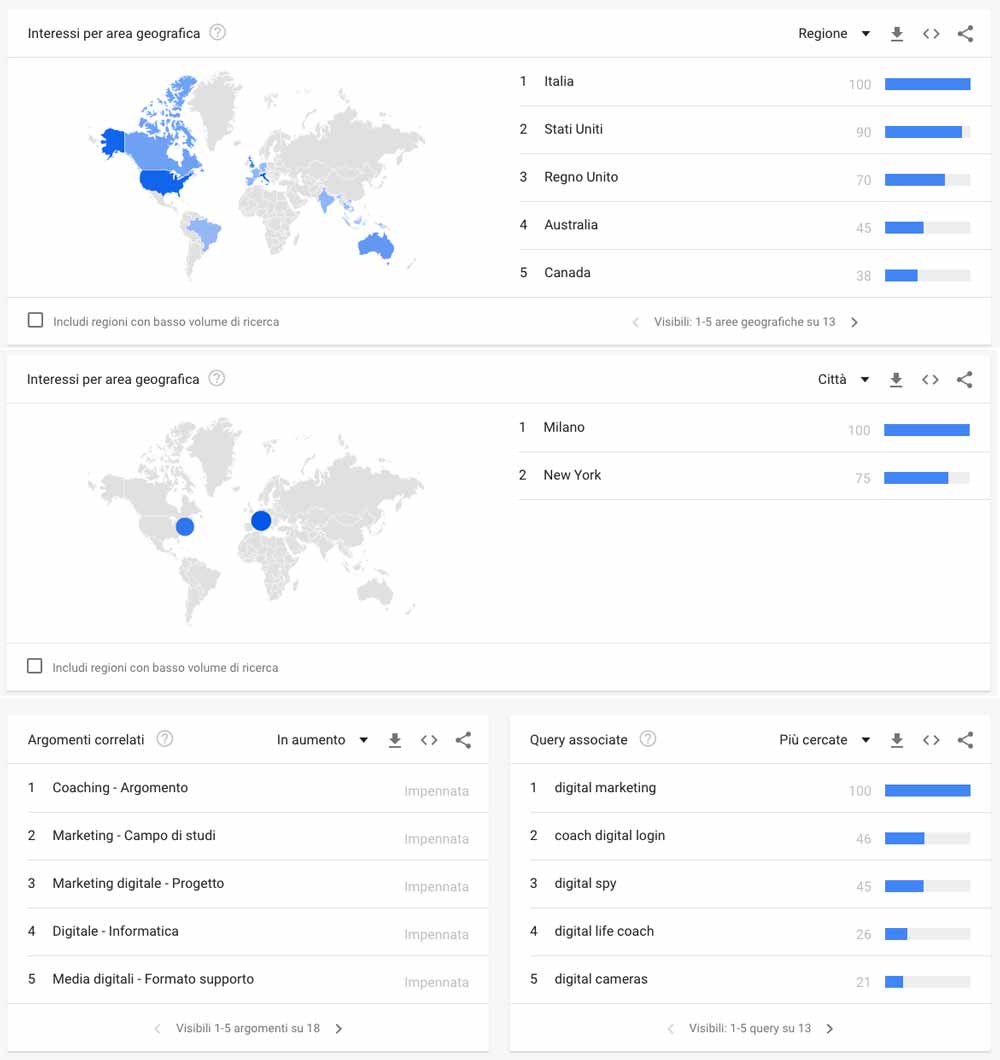Open help for Argomenti correlati
This screenshot has height=1060, width=1000.
165,739
